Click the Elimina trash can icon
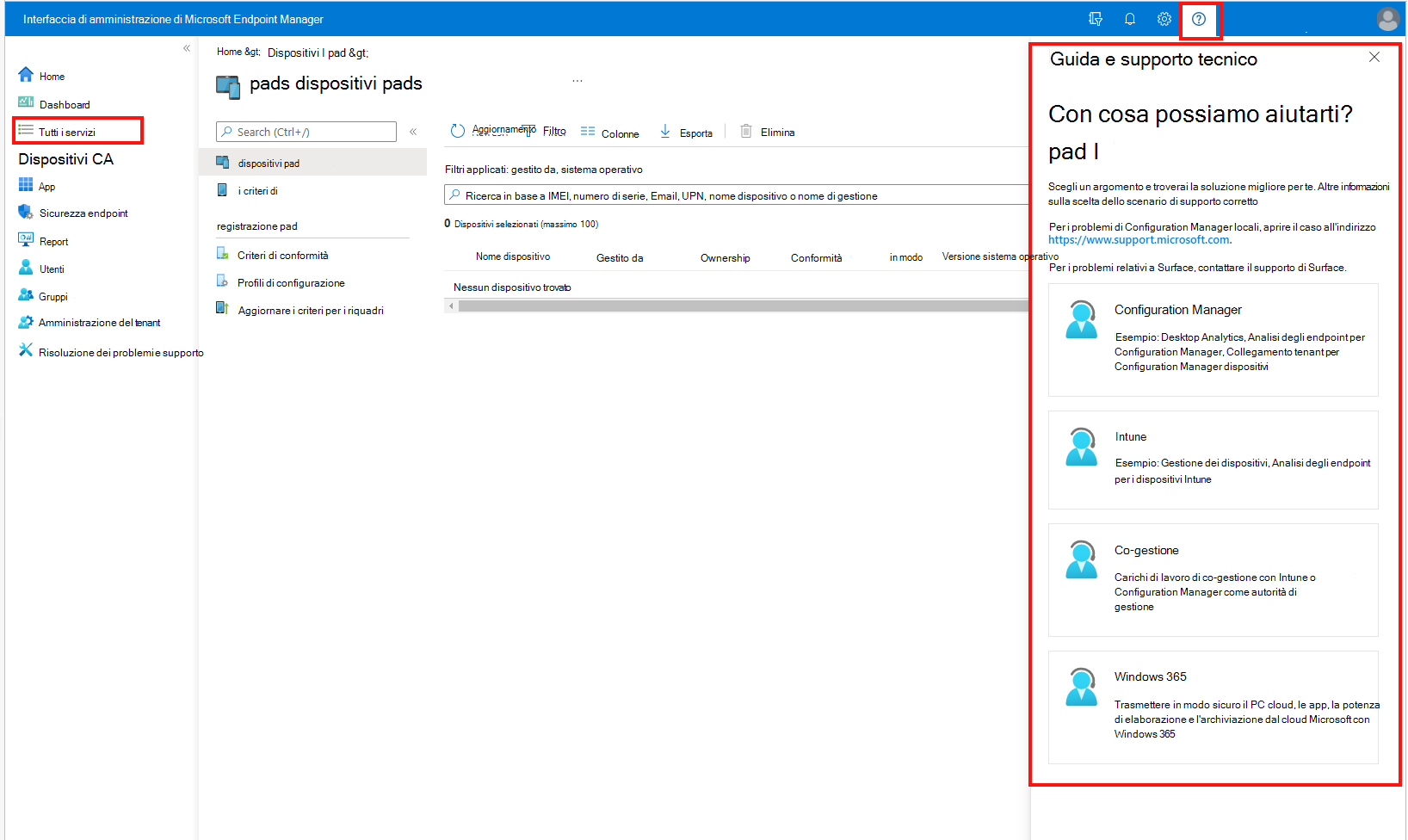The width and height of the screenshot is (1408, 840). [746, 132]
